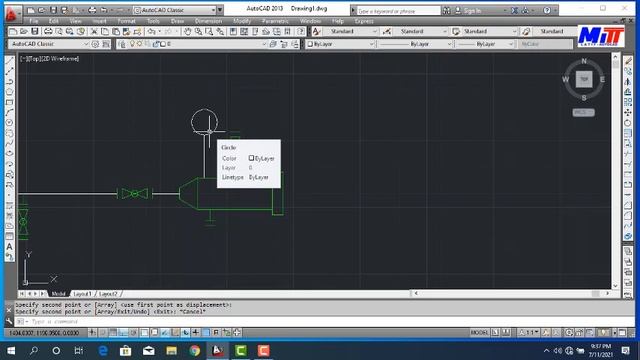Open the Layer Properties Manager icon

[x=122, y=44]
